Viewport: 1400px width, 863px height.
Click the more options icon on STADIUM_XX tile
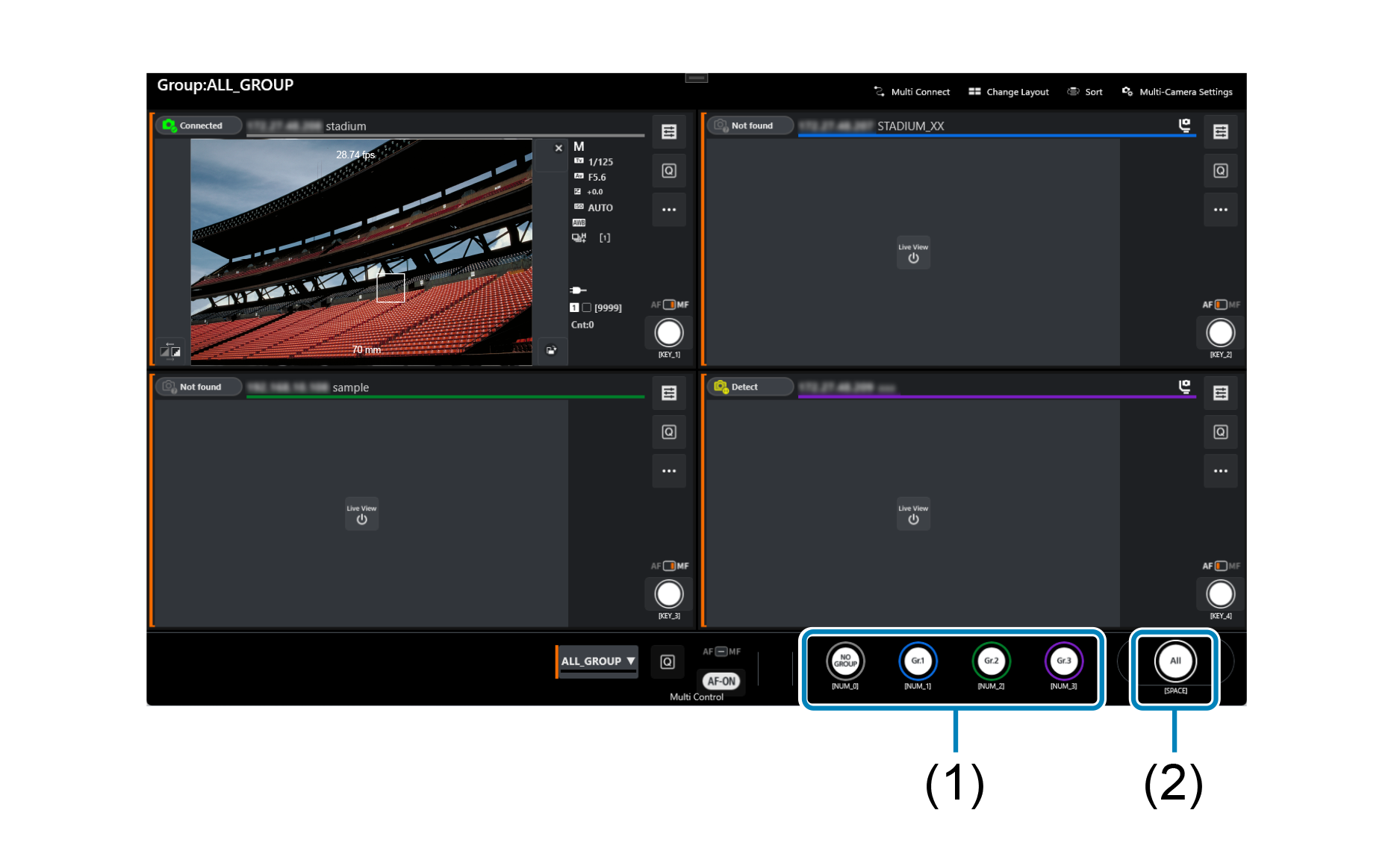(1220, 210)
